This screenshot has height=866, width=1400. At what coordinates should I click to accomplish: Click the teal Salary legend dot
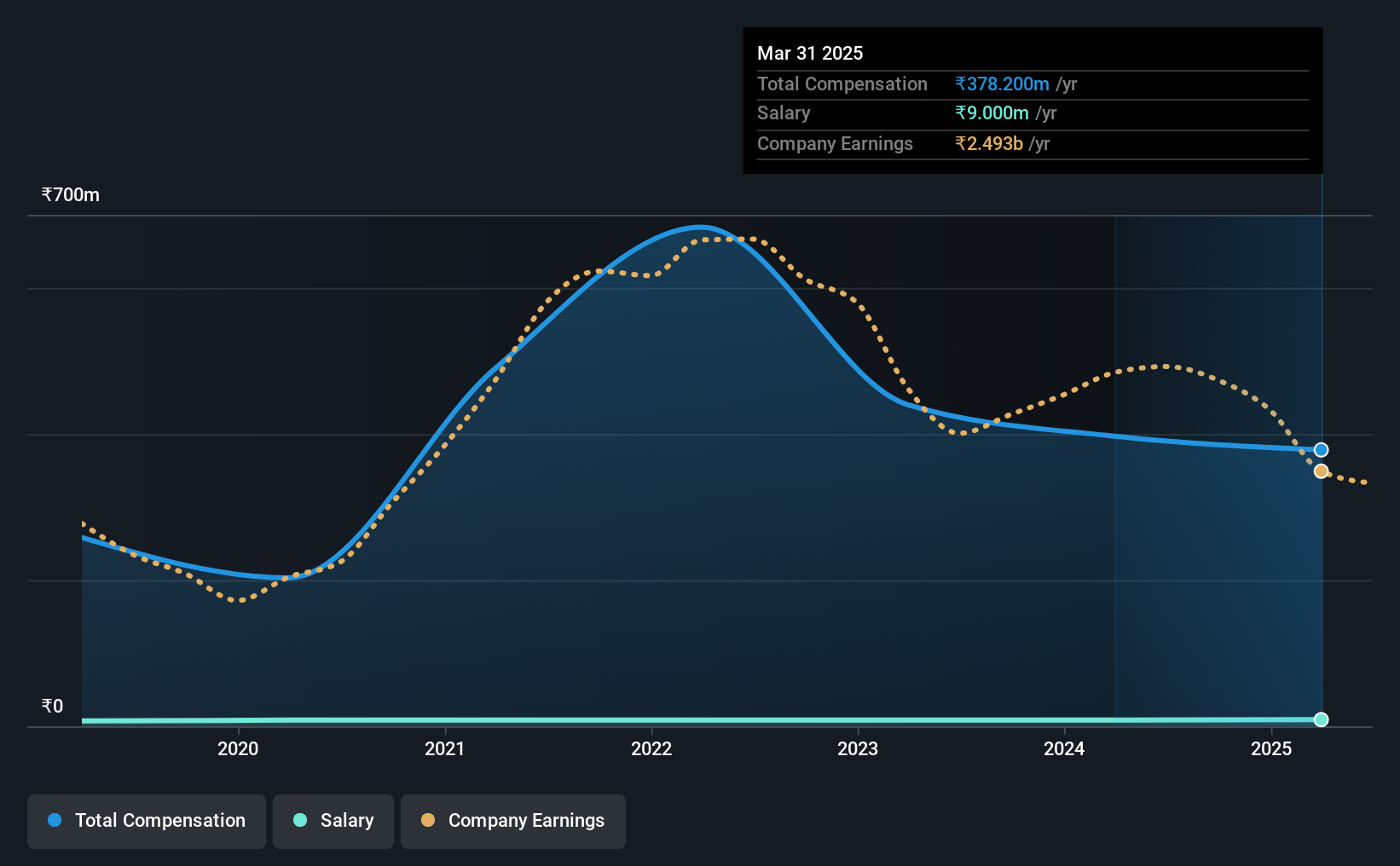[x=300, y=820]
